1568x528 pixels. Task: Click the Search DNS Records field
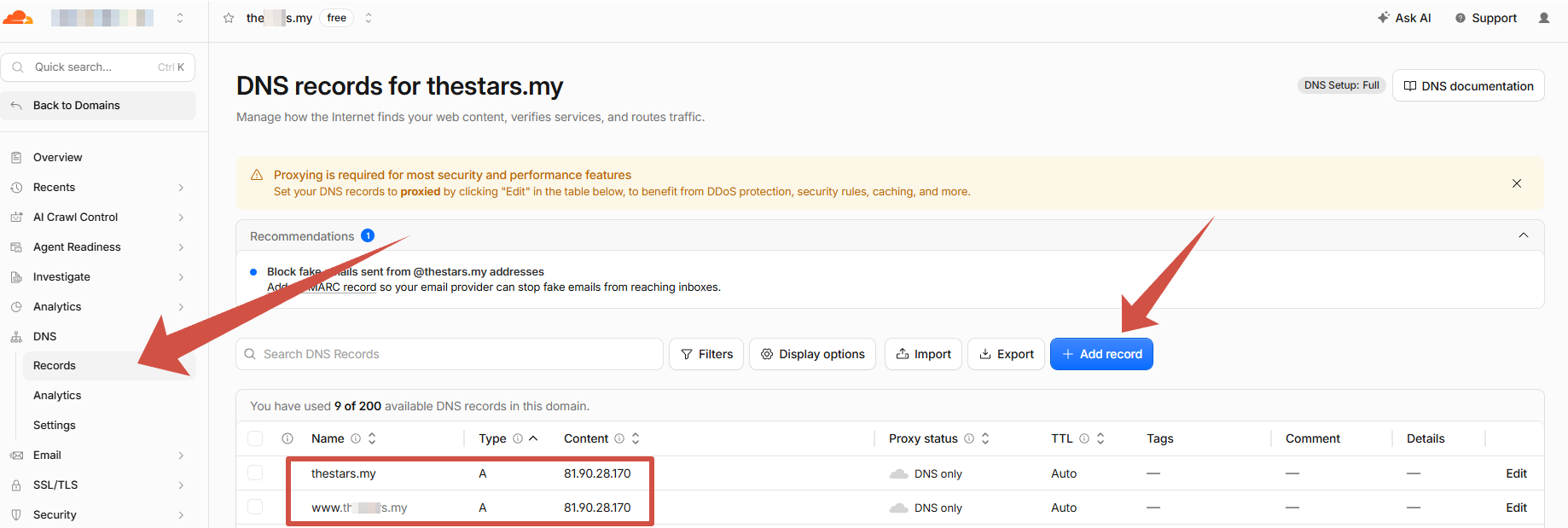click(x=450, y=354)
